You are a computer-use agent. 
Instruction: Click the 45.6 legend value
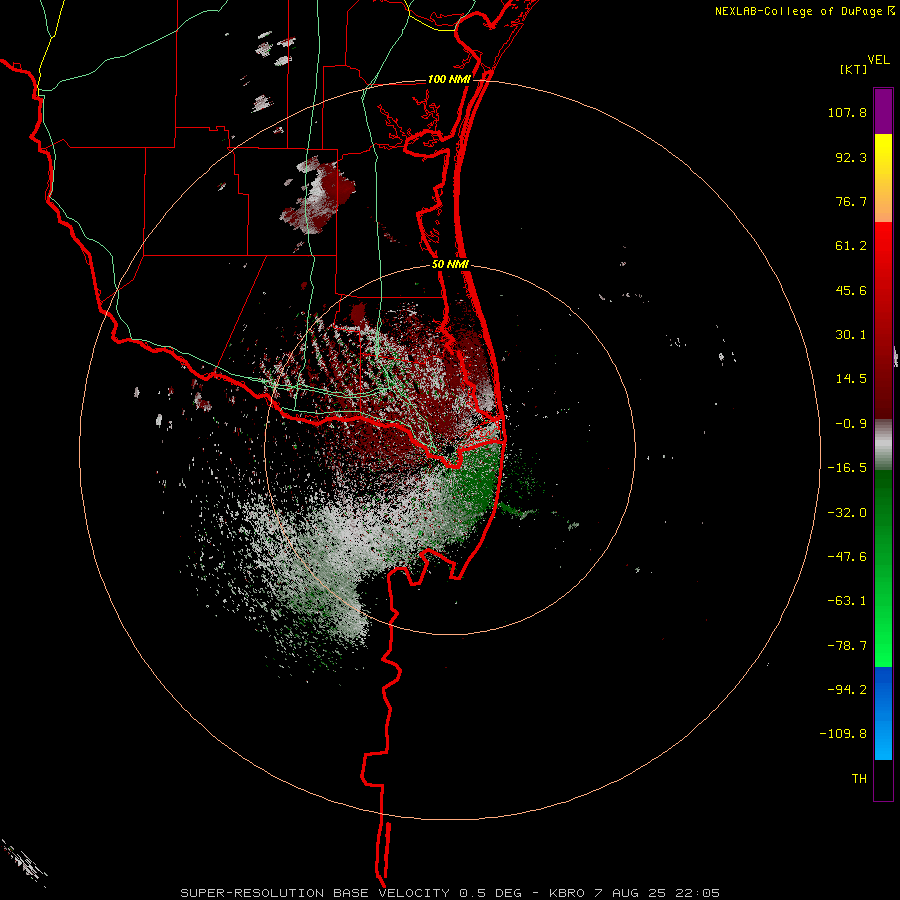point(851,290)
